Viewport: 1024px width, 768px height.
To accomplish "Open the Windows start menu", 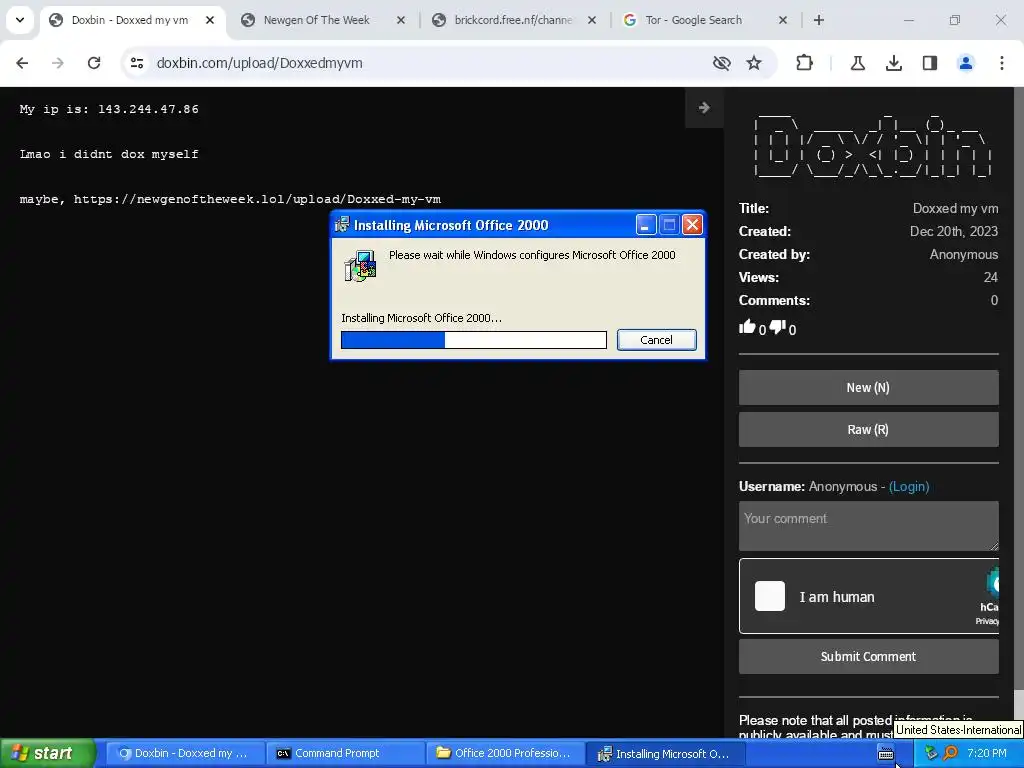I will tap(47, 753).
